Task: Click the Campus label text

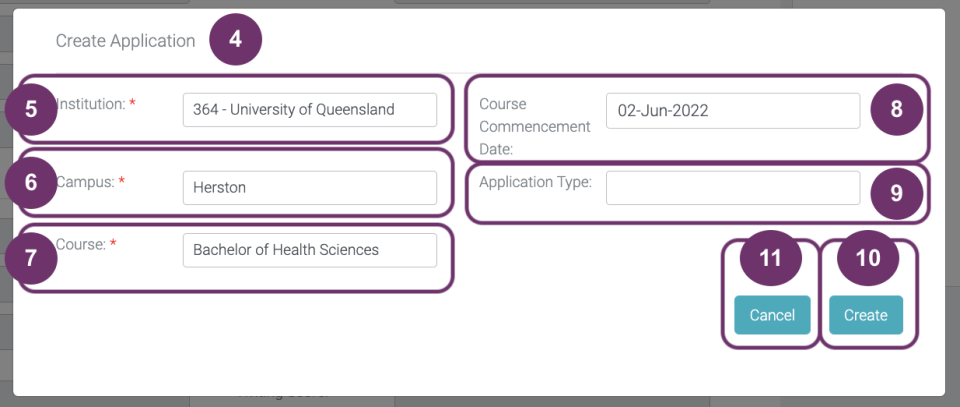Action: click(87, 181)
